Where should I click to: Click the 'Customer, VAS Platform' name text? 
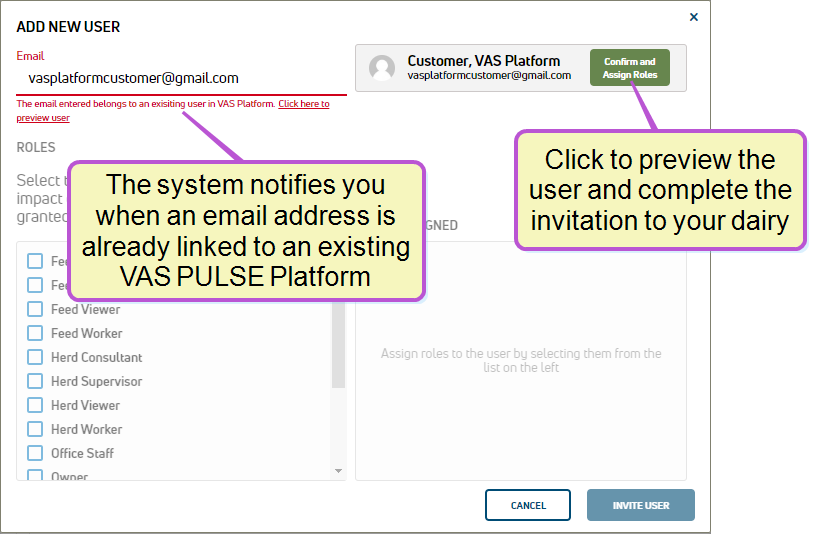pyautogui.click(x=483, y=61)
